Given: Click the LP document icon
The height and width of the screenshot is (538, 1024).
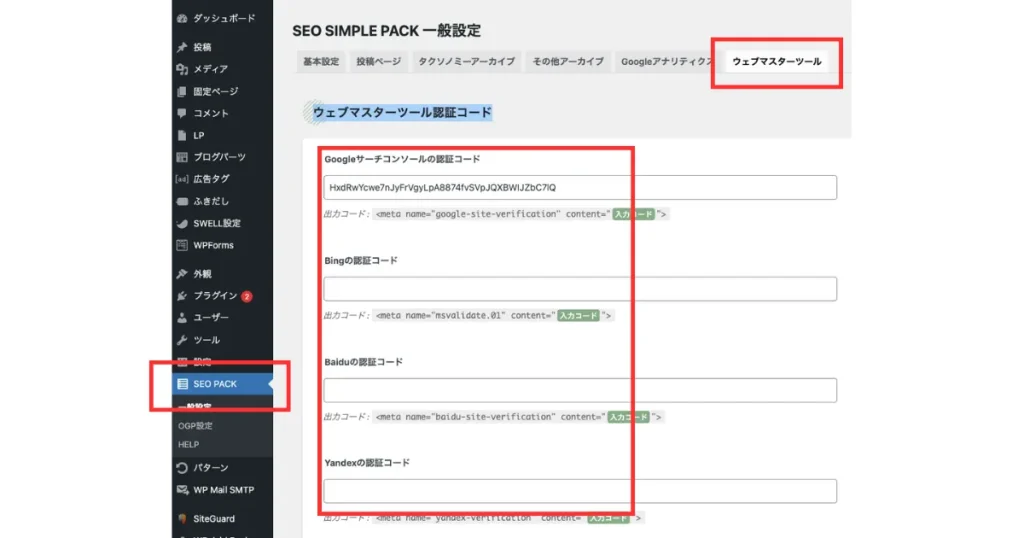Looking at the screenshot, I should [x=182, y=136].
